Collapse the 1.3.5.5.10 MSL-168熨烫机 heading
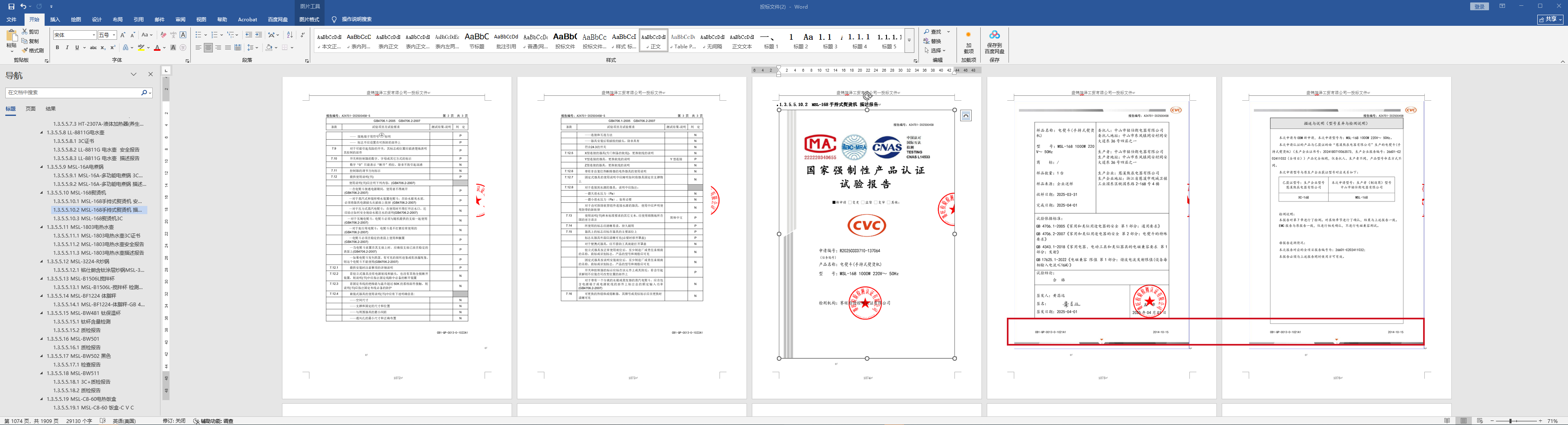Image resolution: width=1568 pixels, height=425 pixels. pyautogui.click(x=42, y=192)
